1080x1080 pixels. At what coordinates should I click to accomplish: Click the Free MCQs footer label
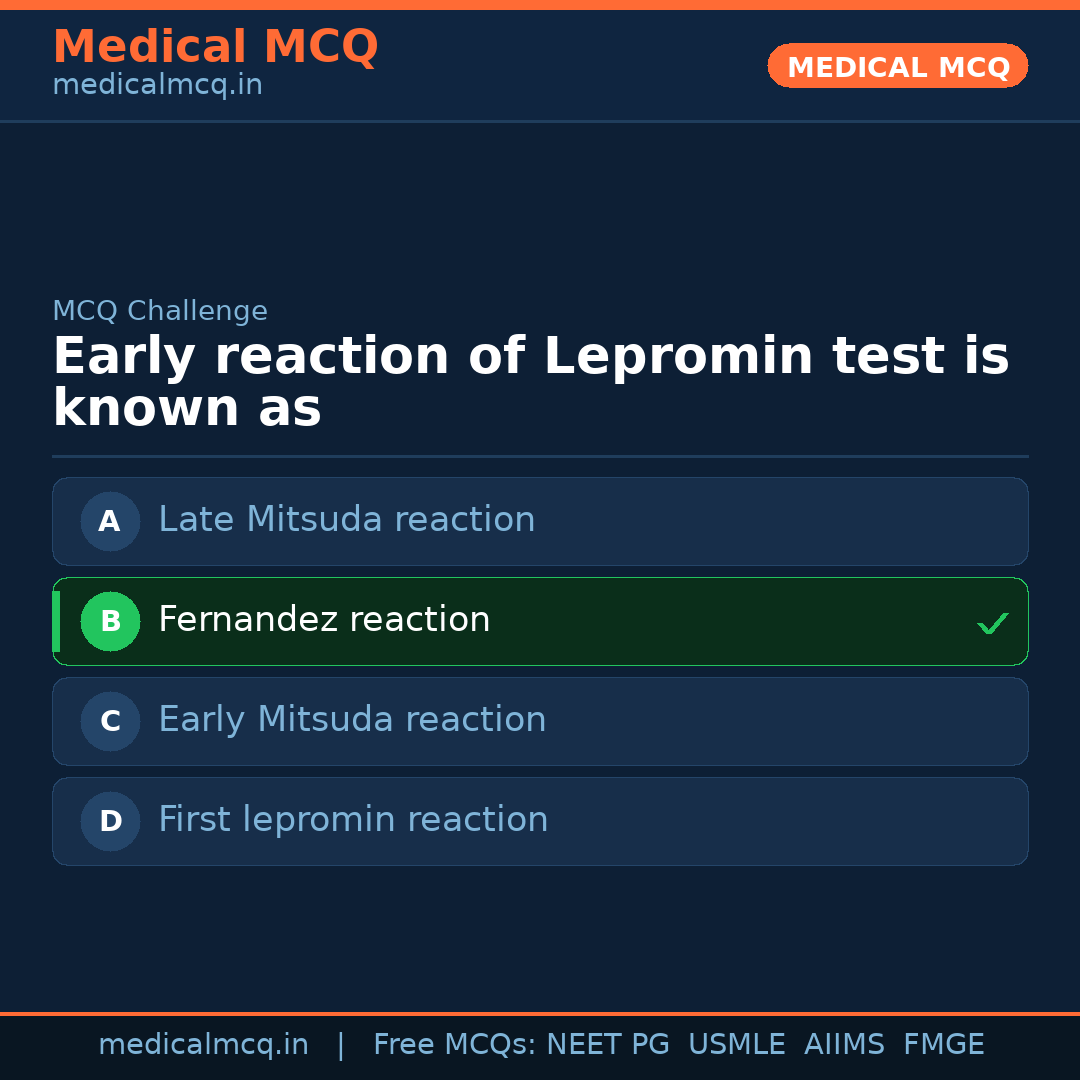tap(454, 1045)
